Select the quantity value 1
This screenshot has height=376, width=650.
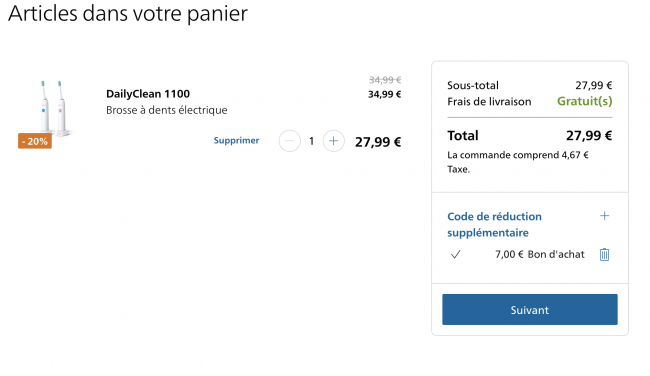(x=311, y=141)
